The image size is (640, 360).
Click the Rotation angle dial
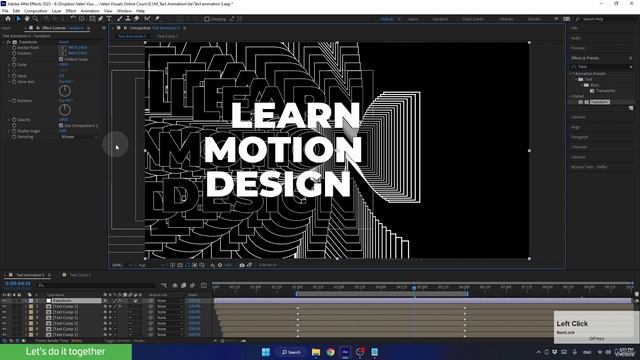click(x=65, y=109)
